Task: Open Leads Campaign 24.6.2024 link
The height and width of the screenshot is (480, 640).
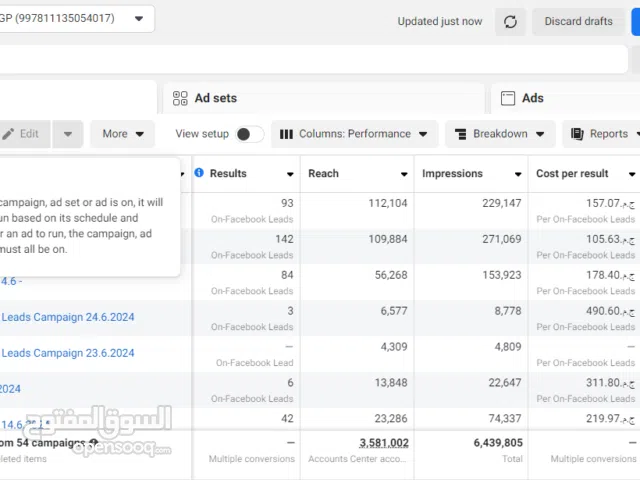Action: point(68,317)
